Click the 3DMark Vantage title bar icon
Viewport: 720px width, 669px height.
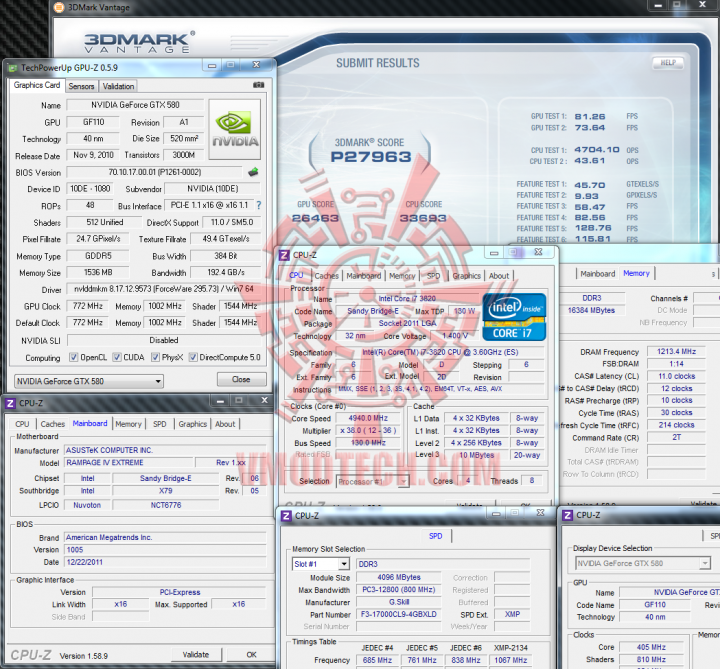(59, 7)
